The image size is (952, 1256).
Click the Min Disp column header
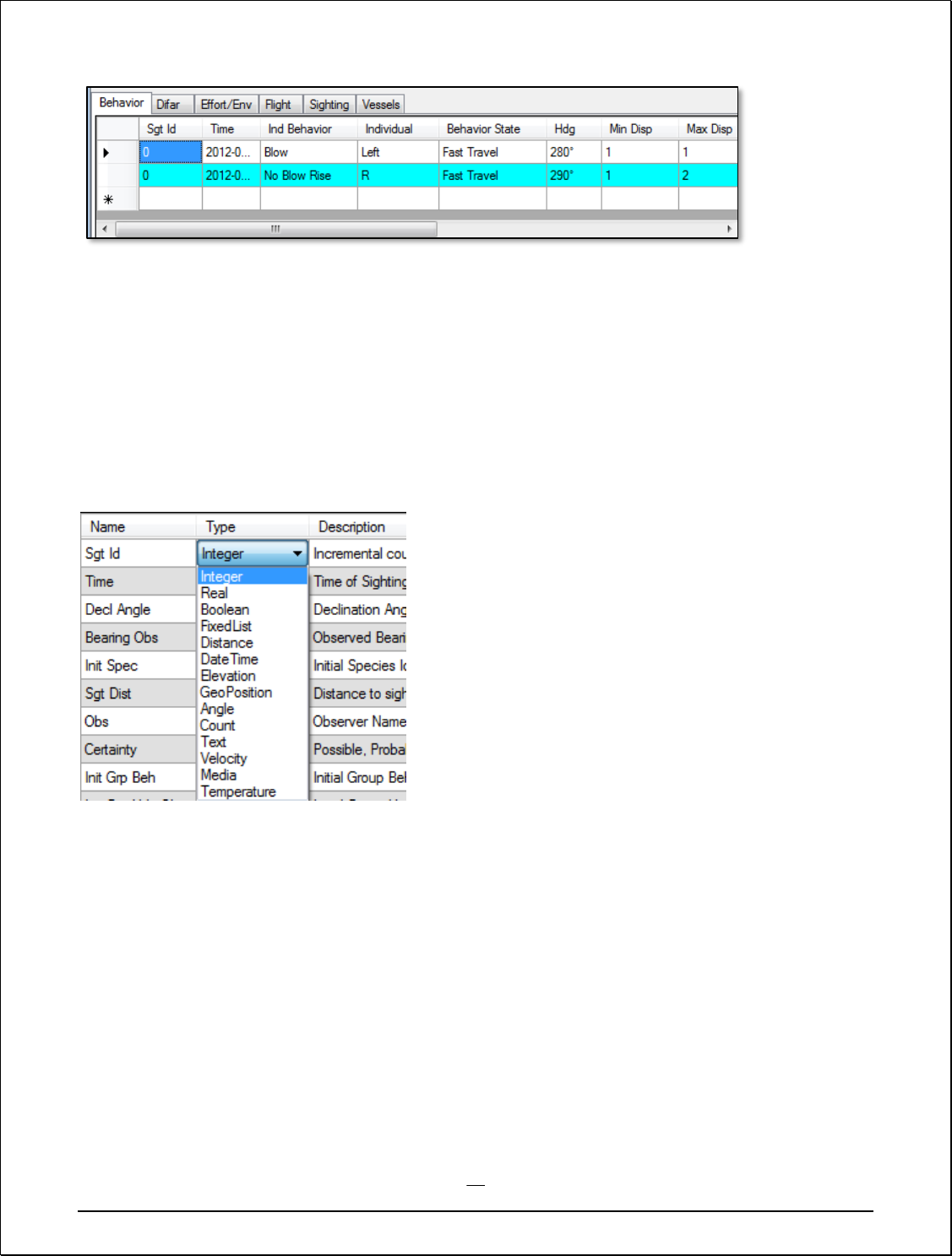(x=640, y=128)
